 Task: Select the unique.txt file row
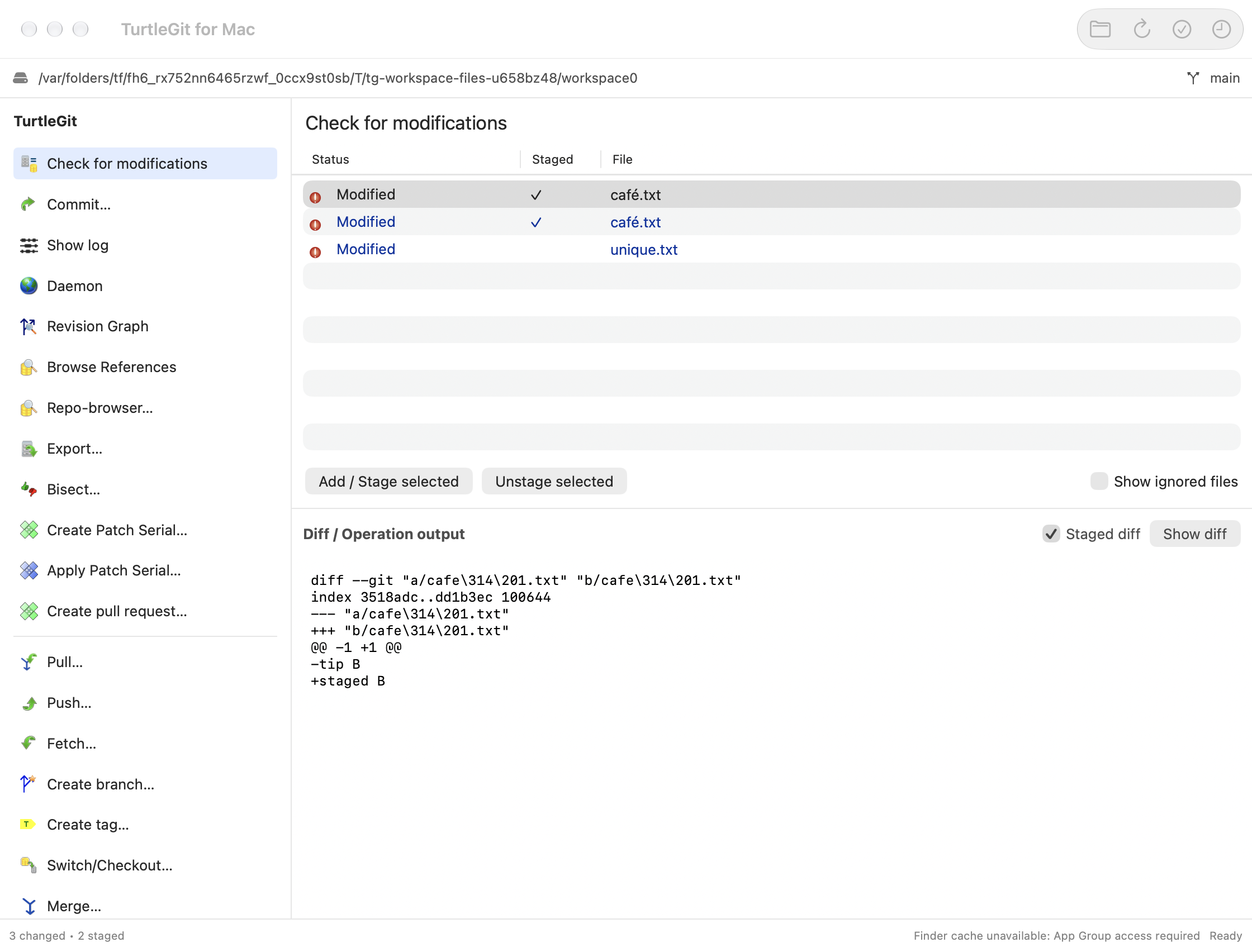771,249
